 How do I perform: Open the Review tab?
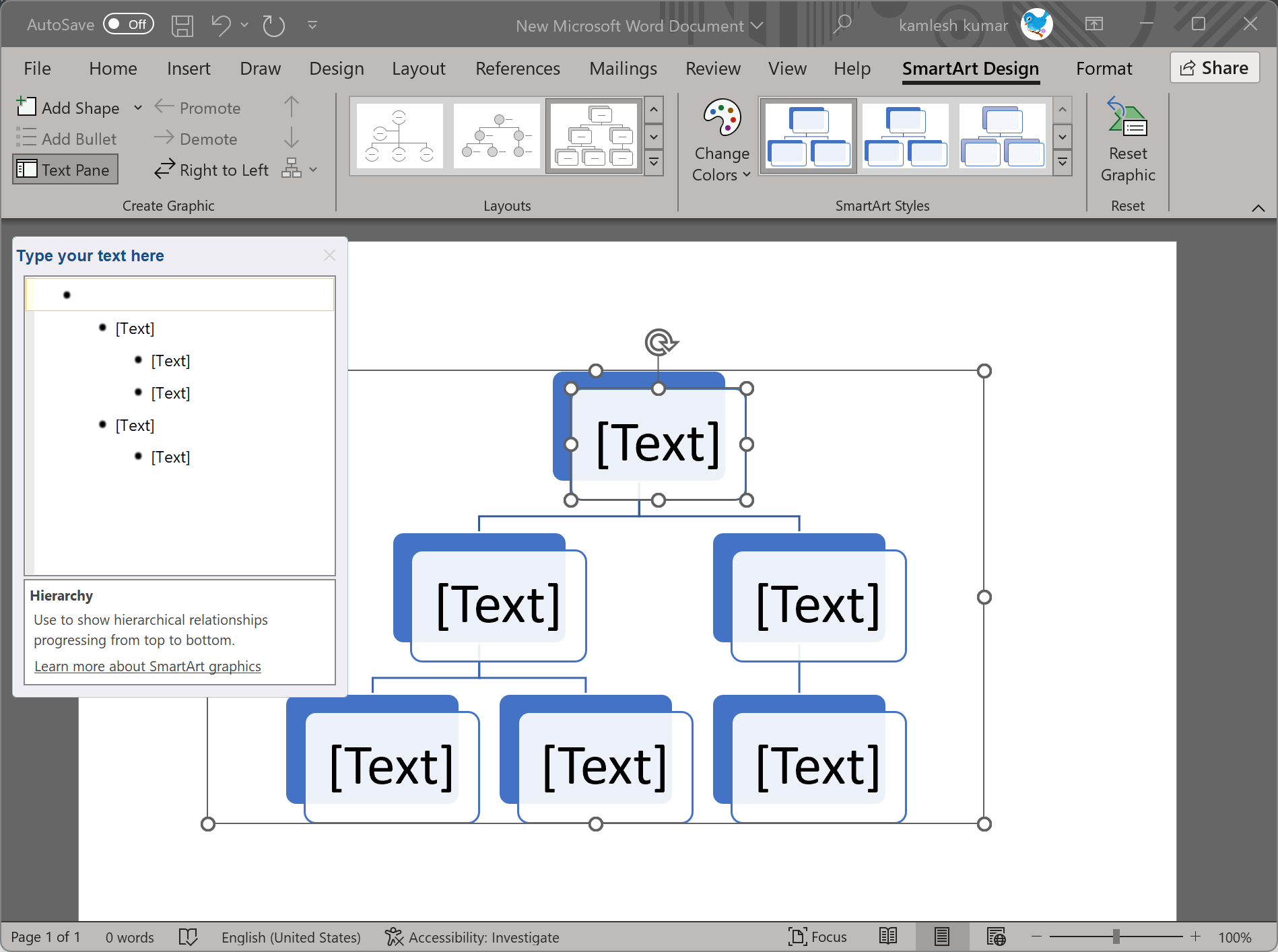(713, 69)
